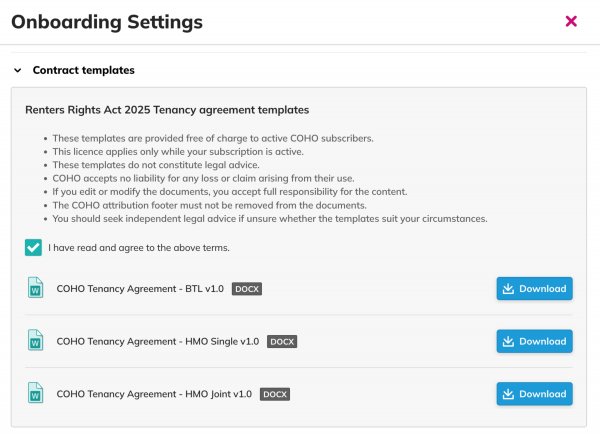Click the 'I have read and agree' label
600x434 pixels.
tap(139, 247)
